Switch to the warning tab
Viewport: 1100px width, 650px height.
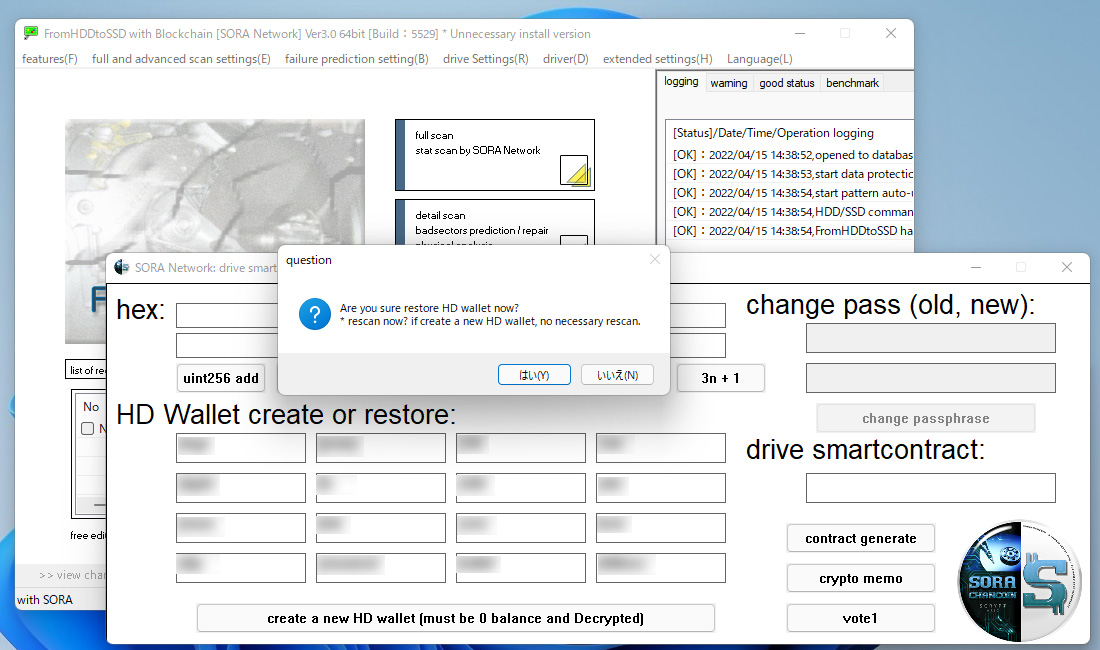729,83
